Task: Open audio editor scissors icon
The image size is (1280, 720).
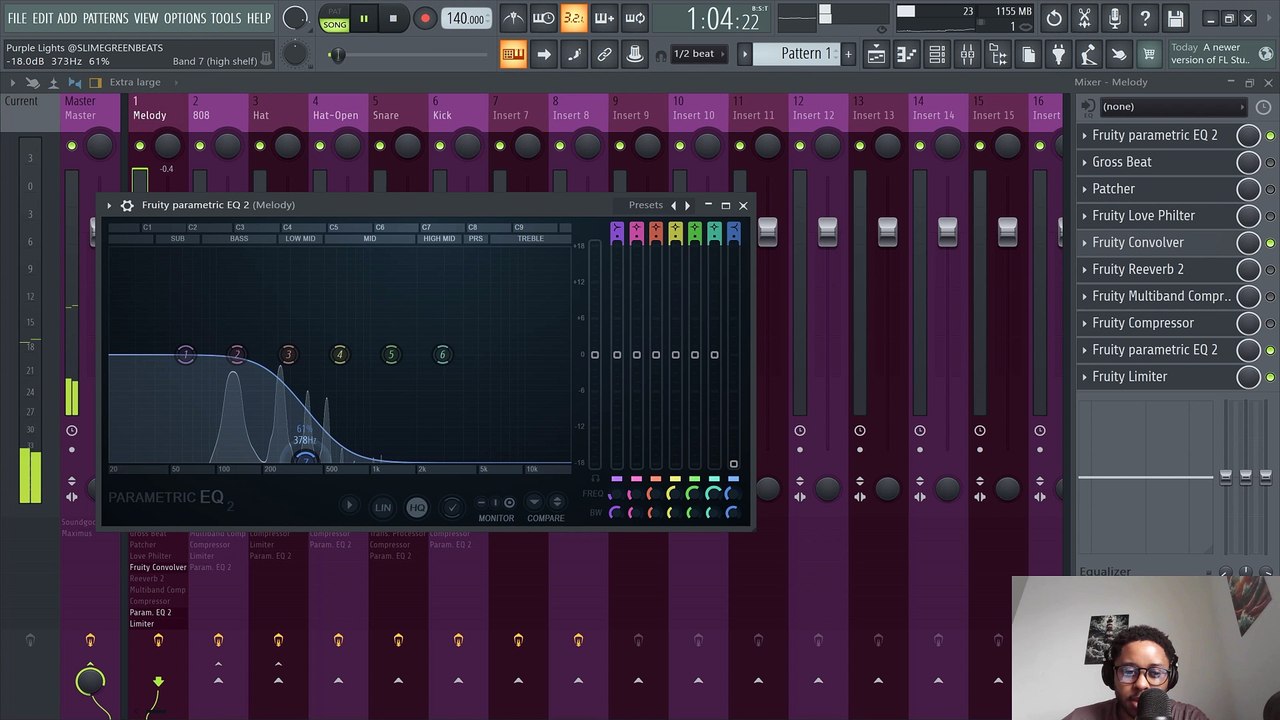Action: (x=1084, y=18)
